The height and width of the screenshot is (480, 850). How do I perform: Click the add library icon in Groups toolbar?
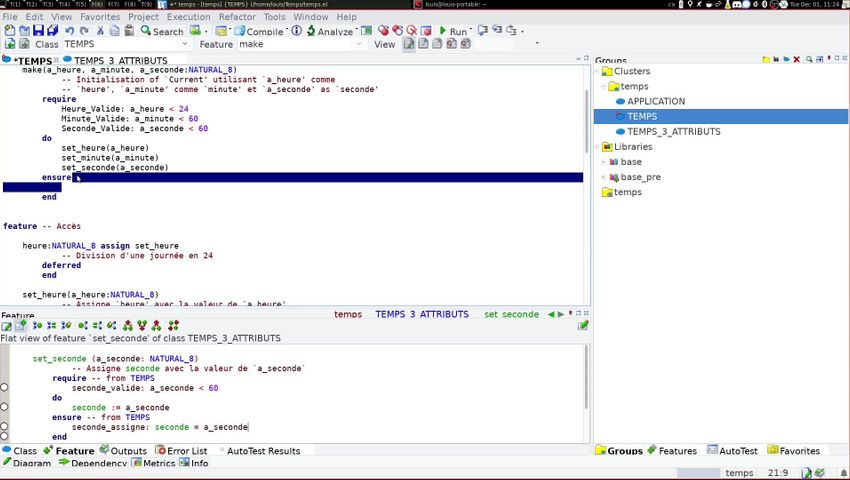coord(776,59)
